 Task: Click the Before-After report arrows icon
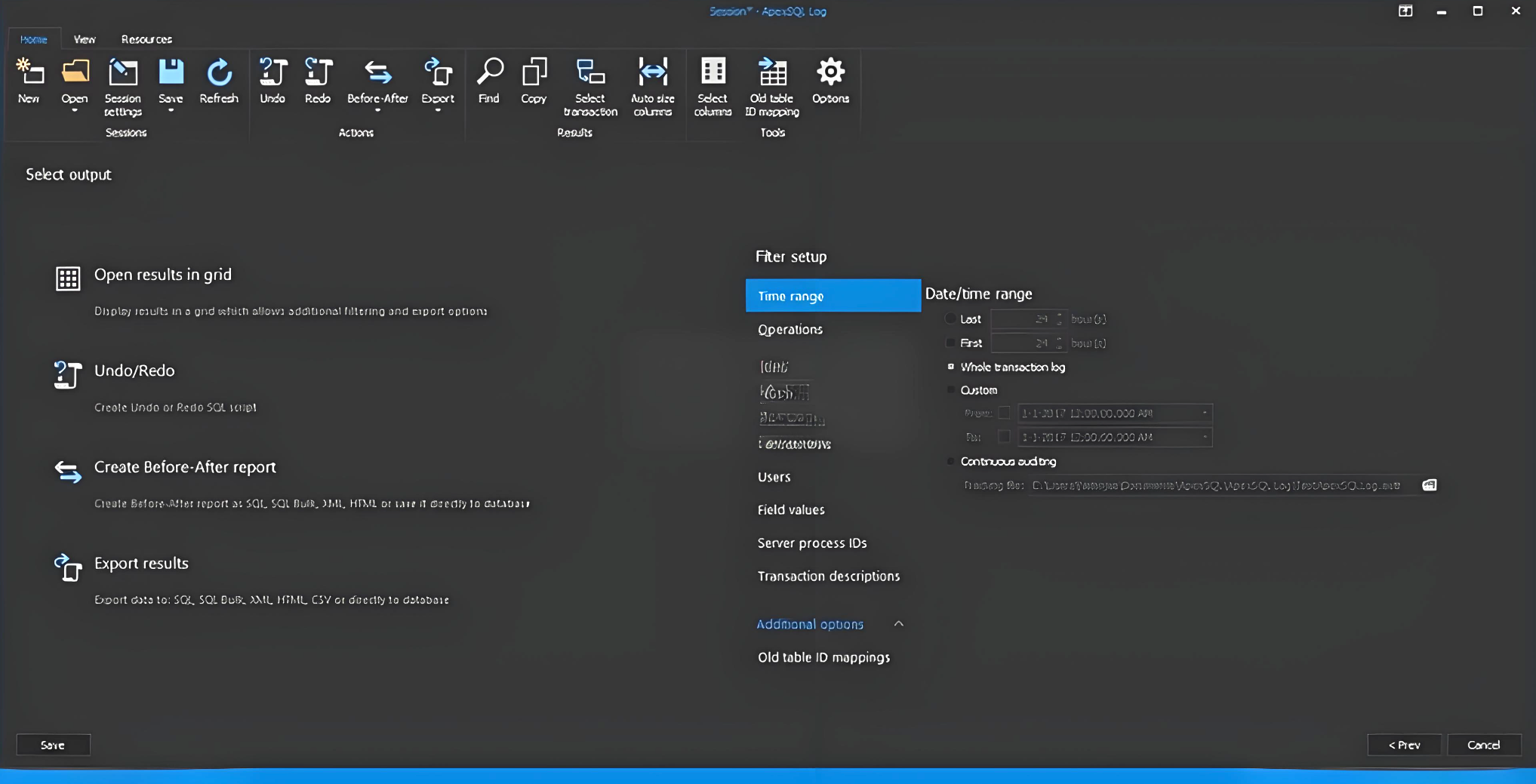tap(68, 472)
